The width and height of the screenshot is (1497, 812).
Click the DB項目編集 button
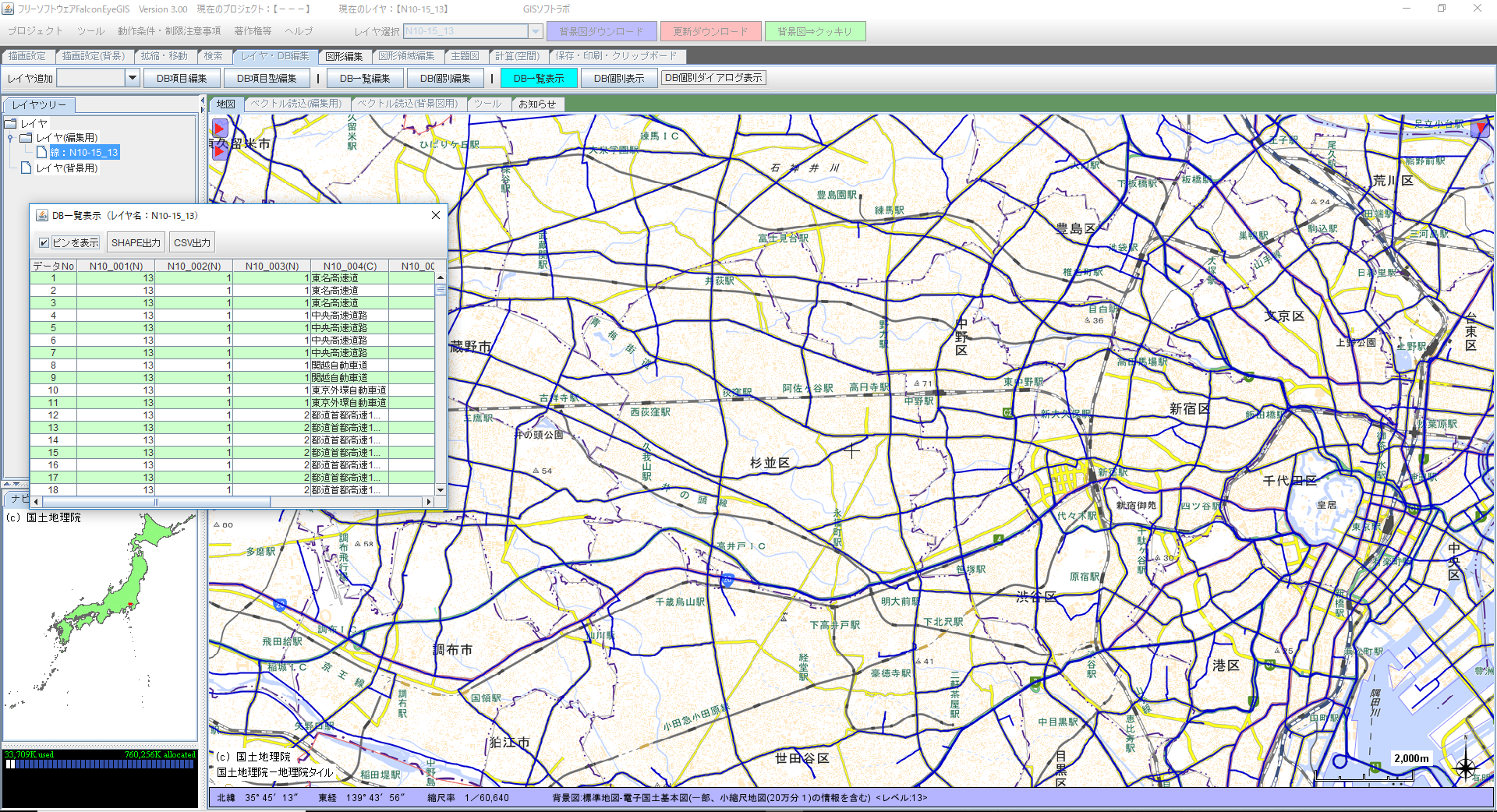pyautogui.click(x=182, y=78)
